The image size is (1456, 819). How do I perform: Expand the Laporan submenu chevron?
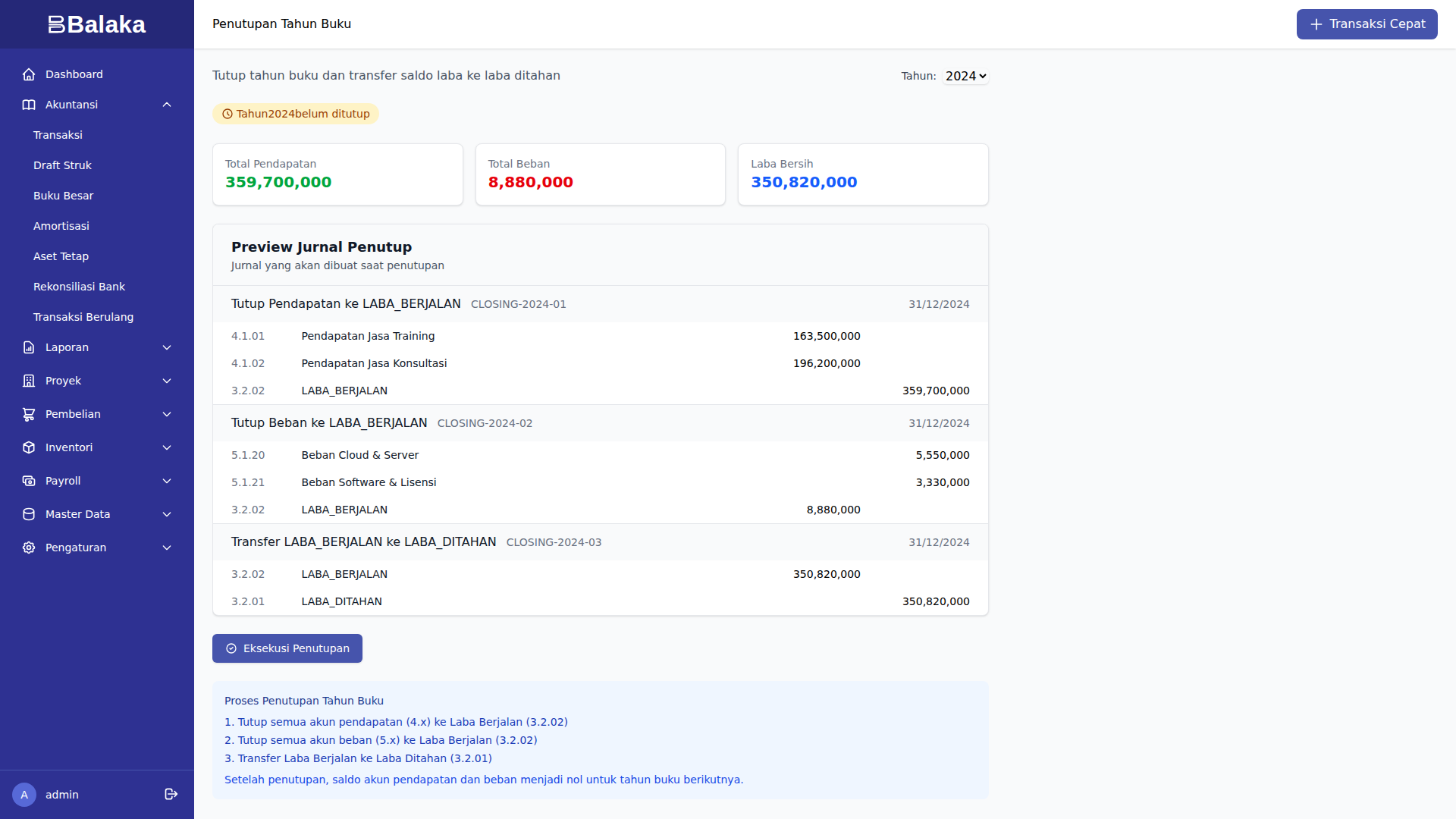(167, 347)
